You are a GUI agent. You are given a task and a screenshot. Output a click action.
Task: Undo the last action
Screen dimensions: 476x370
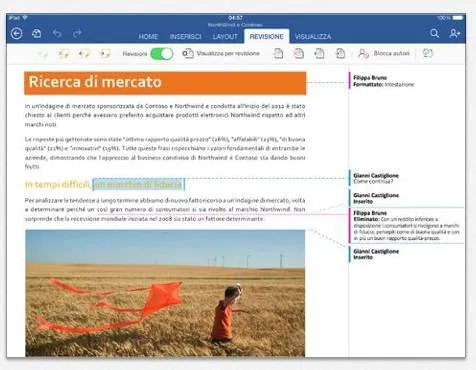coord(57,34)
